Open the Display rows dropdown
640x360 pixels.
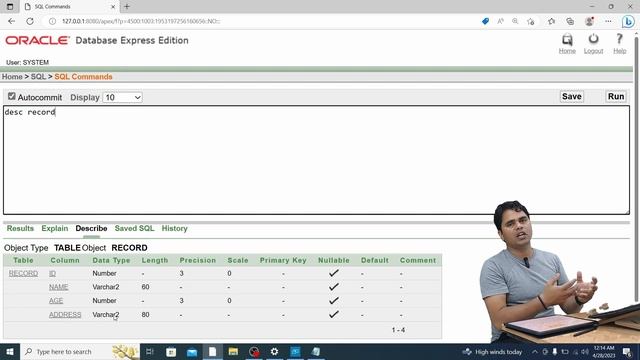122,97
